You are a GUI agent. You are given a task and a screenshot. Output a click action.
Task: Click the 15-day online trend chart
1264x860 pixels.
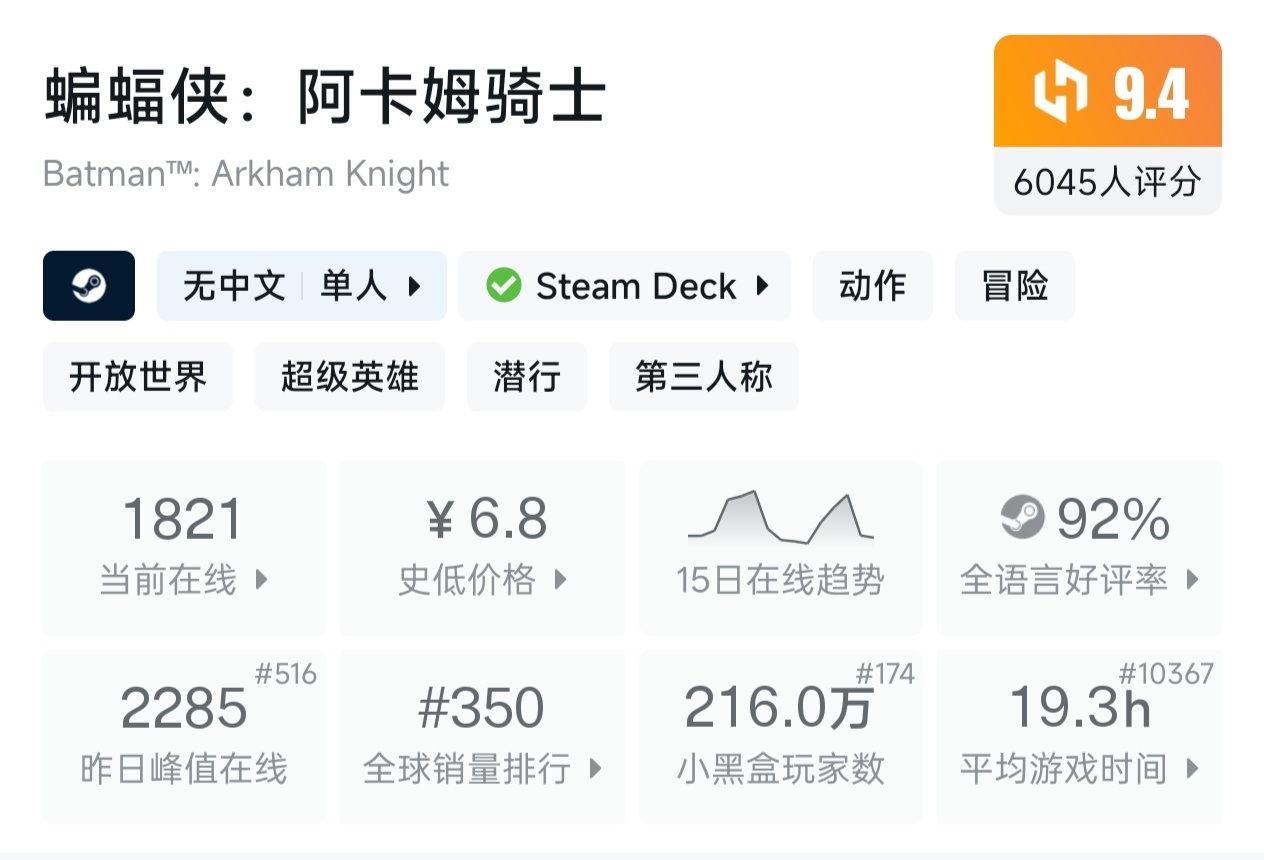780,518
